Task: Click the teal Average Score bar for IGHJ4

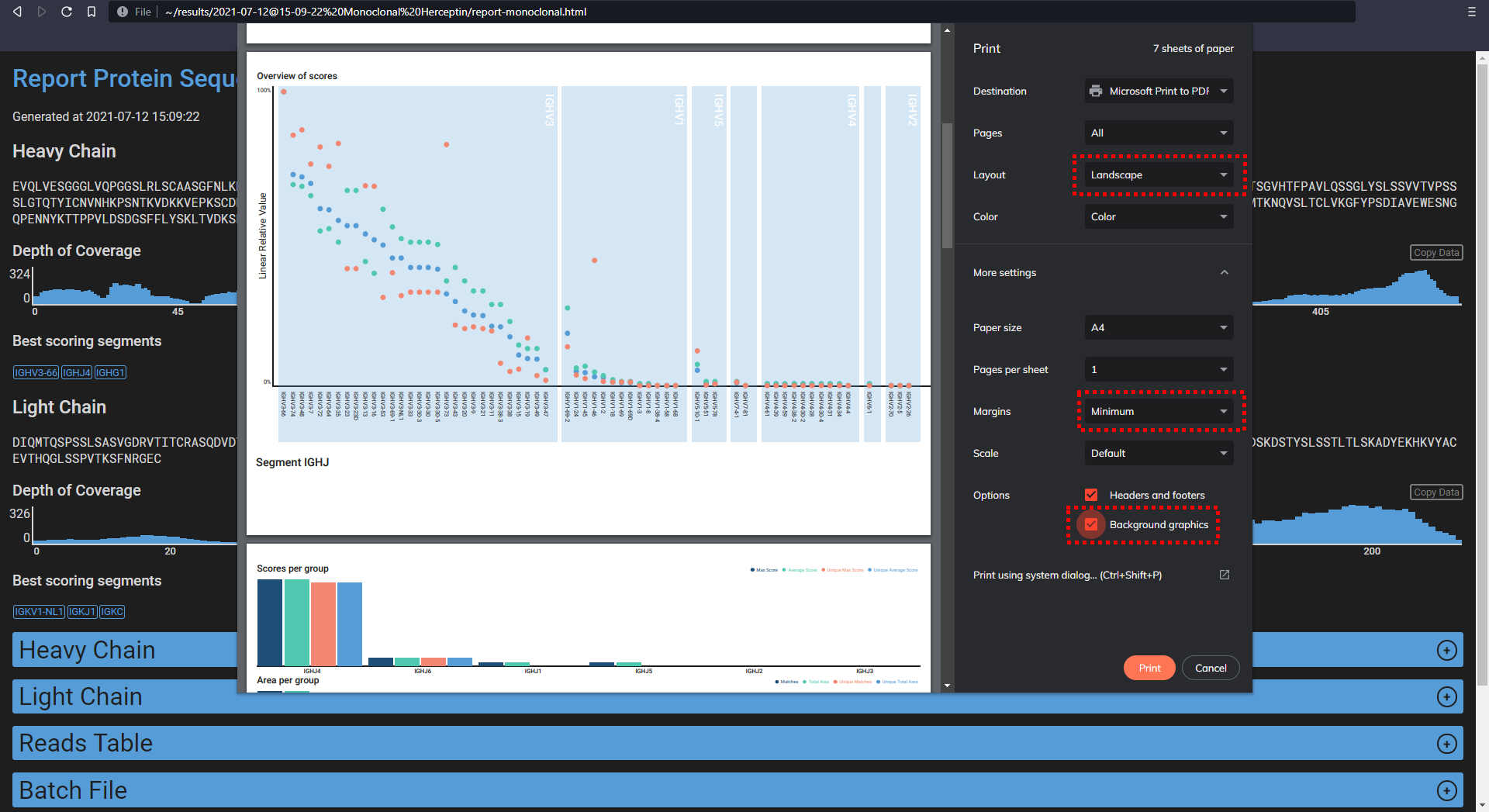Action: [297, 623]
